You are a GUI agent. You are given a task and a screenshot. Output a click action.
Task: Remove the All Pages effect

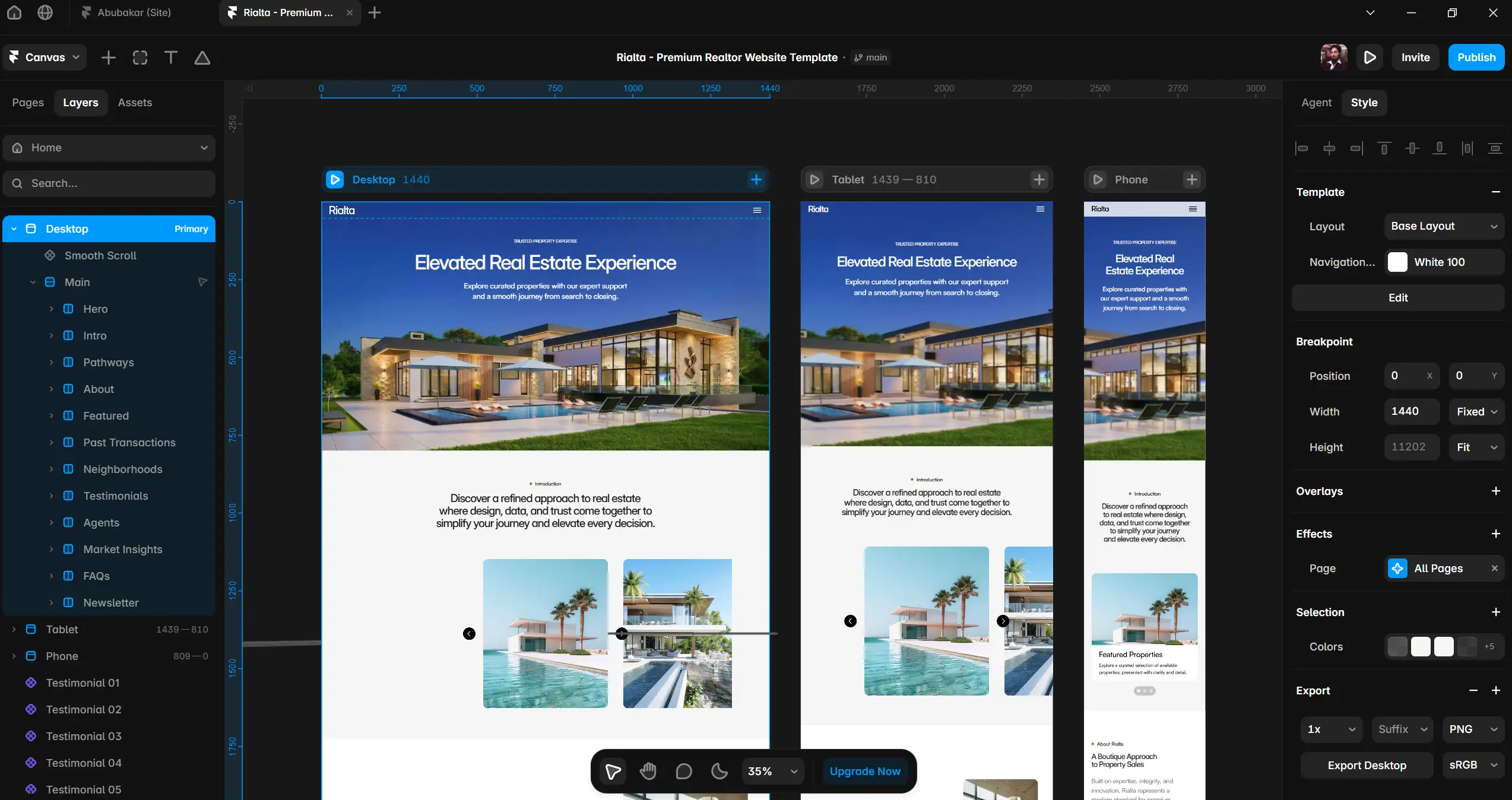point(1495,568)
